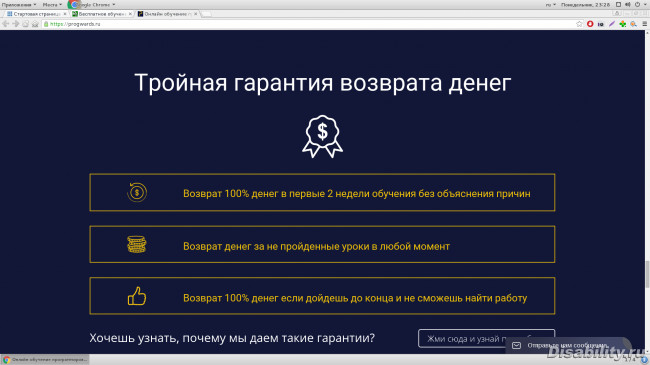The width and height of the screenshot is (650, 365).
Task: Go back with the browser back arrow
Action: 5,24
